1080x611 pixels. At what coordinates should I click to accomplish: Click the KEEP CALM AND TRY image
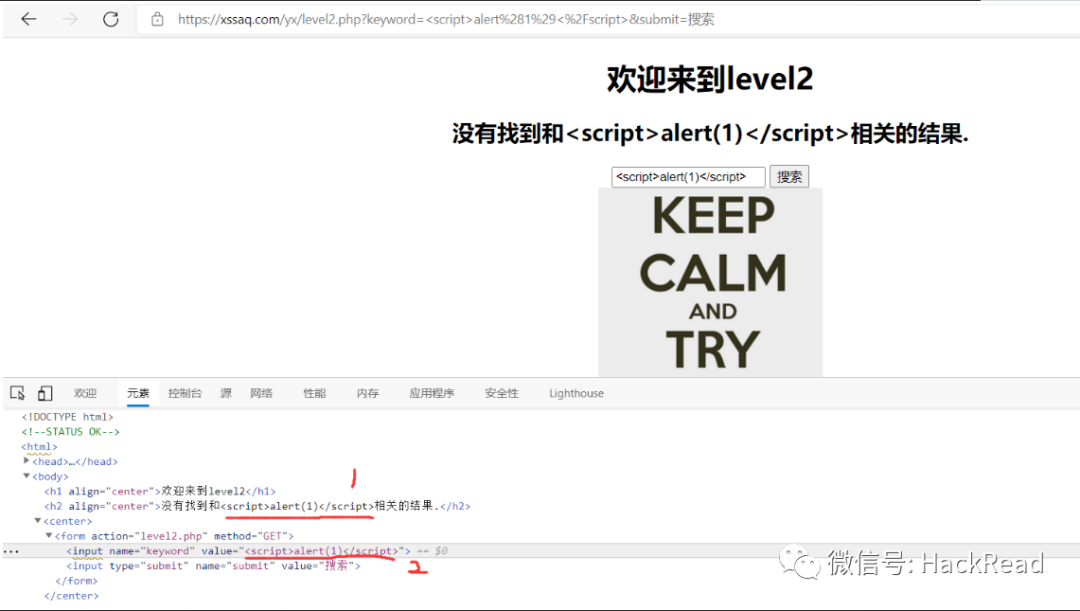710,282
